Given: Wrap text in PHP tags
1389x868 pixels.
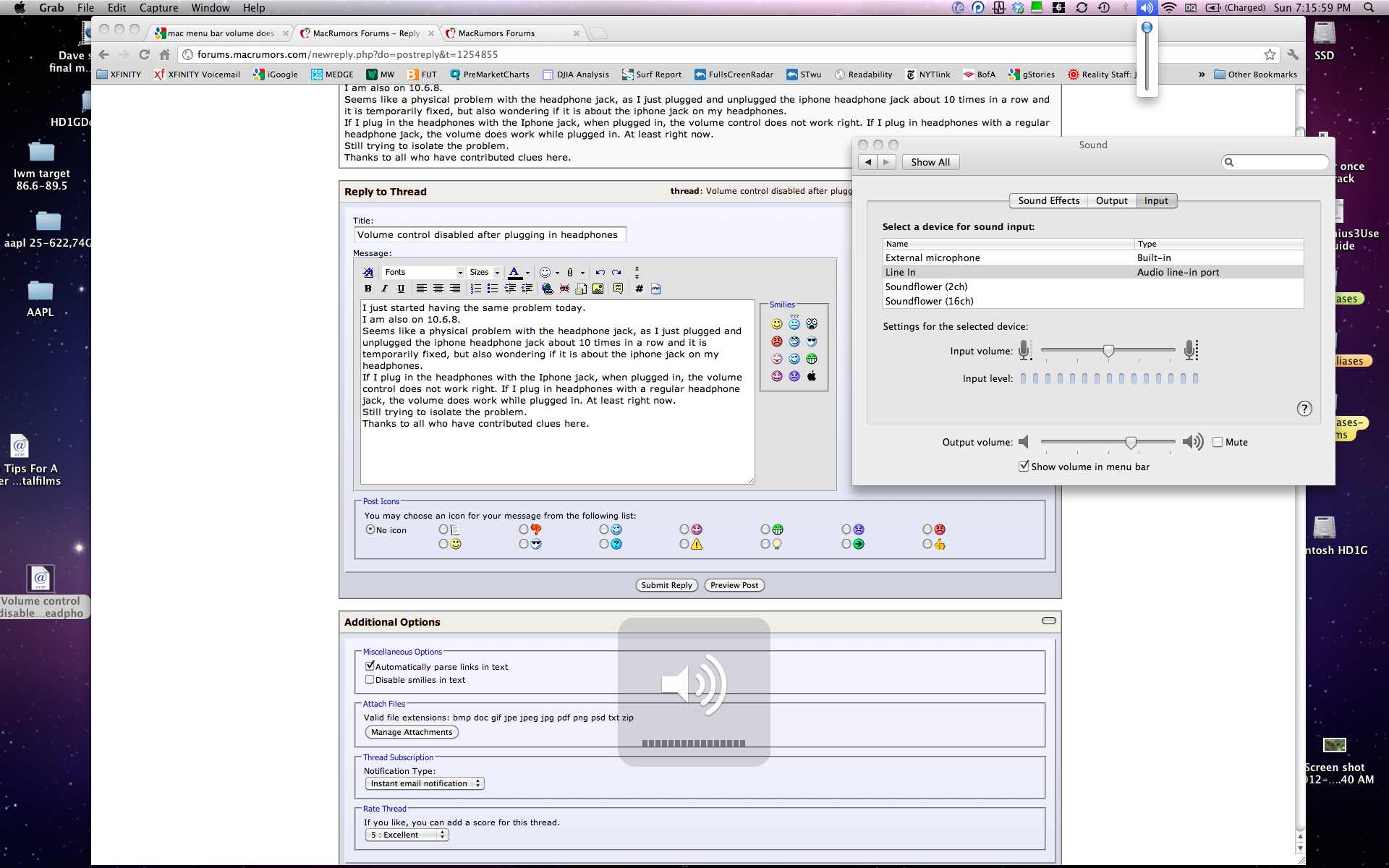Looking at the screenshot, I should point(656,289).
